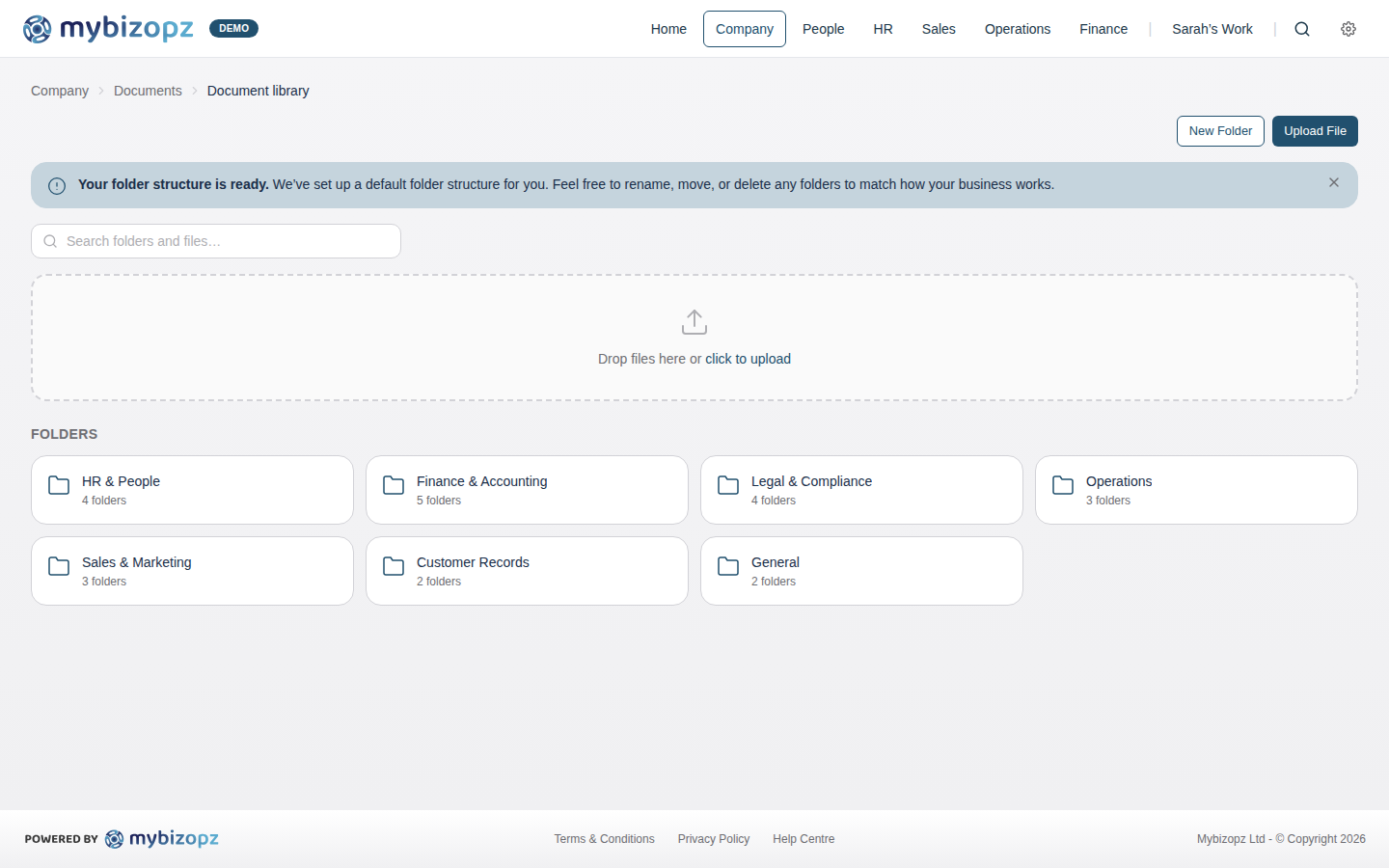Open the Legal & Compliance folder
Screen dimensions: 1389x868
(x=860, y=489)
